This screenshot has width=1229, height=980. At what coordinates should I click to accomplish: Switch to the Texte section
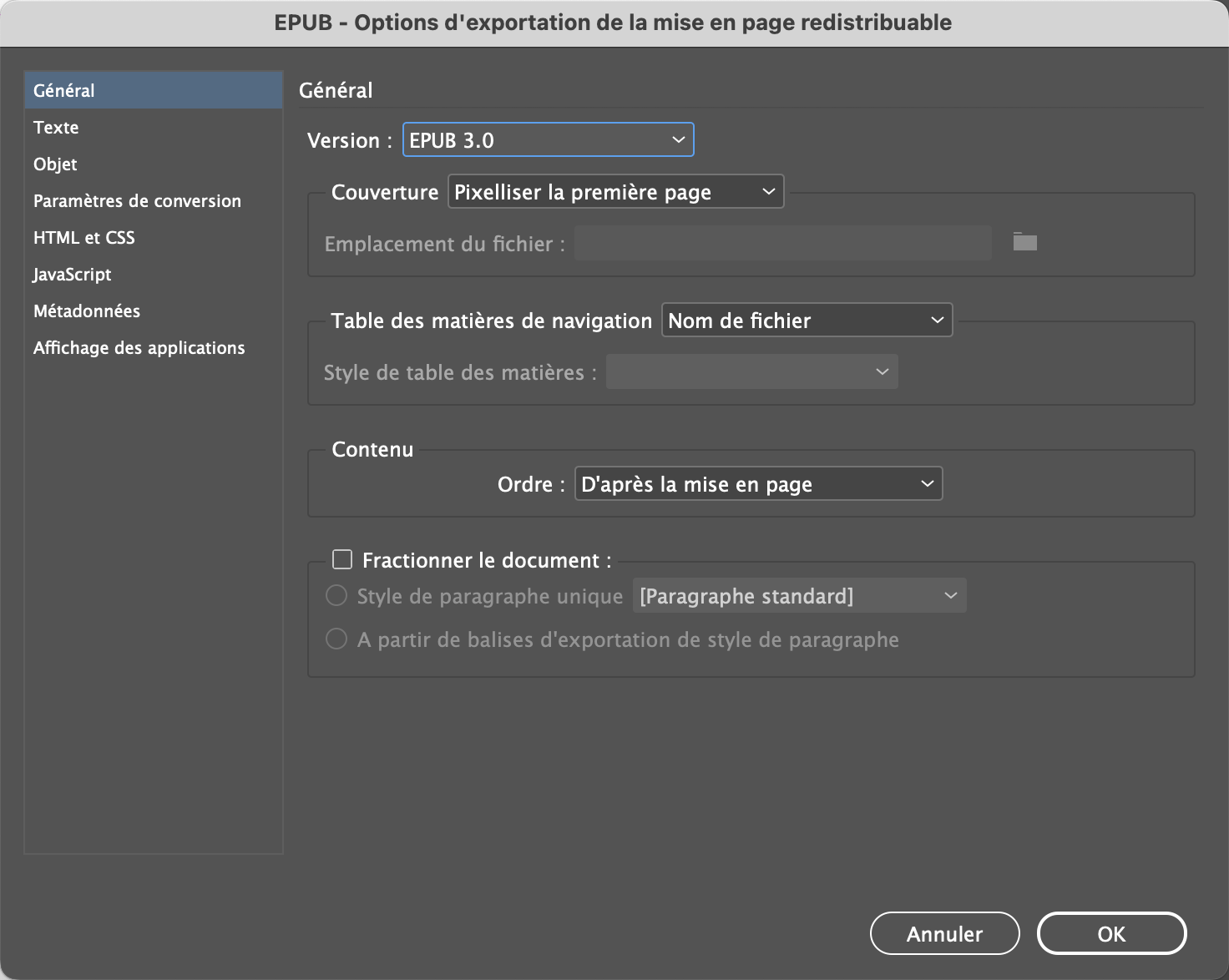56,127
